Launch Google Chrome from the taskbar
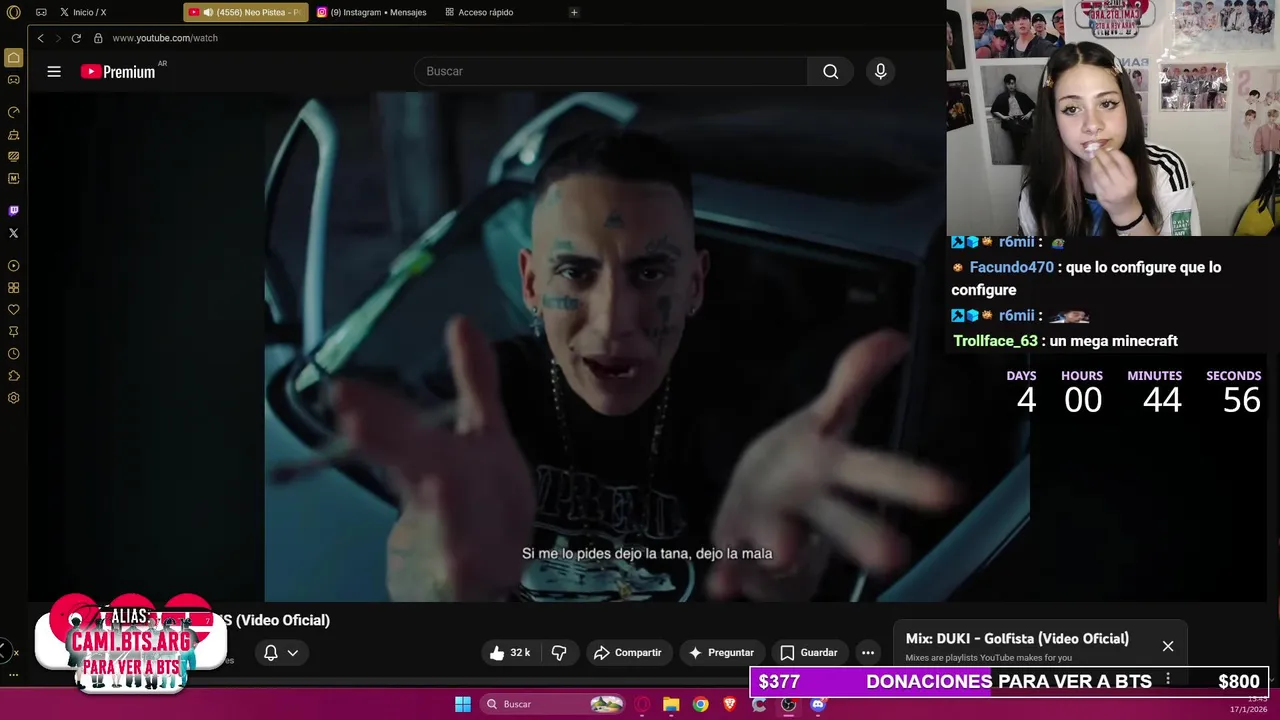This screenshot has width=1280, height=720. pos(701,704)
